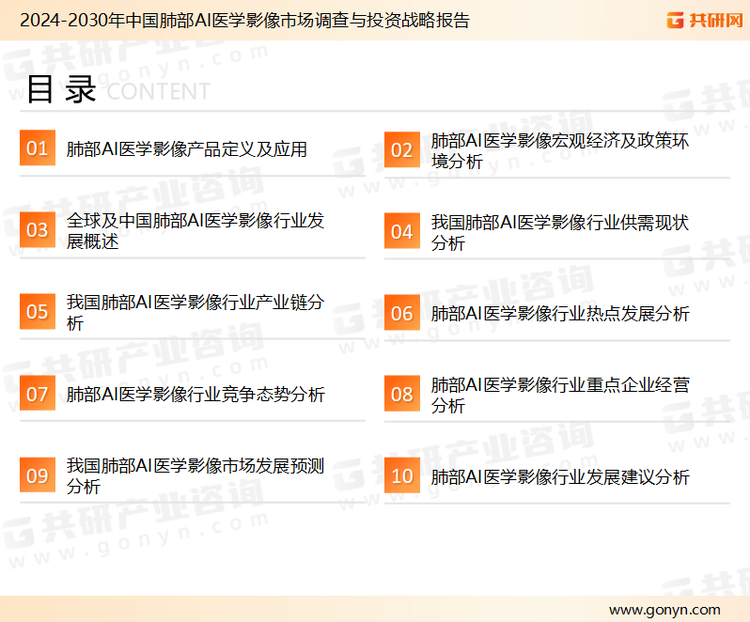Click the orange 04 number badge
Screen dimensions: 750x622
click(x=402, y=232)
